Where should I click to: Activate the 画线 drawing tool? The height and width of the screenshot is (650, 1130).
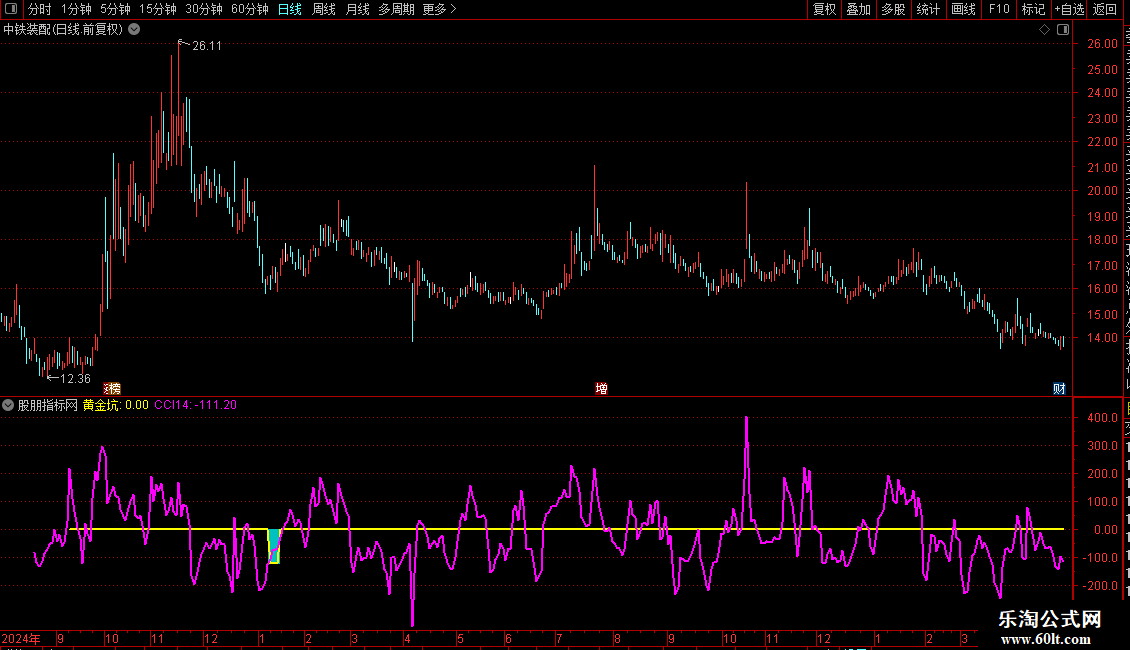pos(963,9)
